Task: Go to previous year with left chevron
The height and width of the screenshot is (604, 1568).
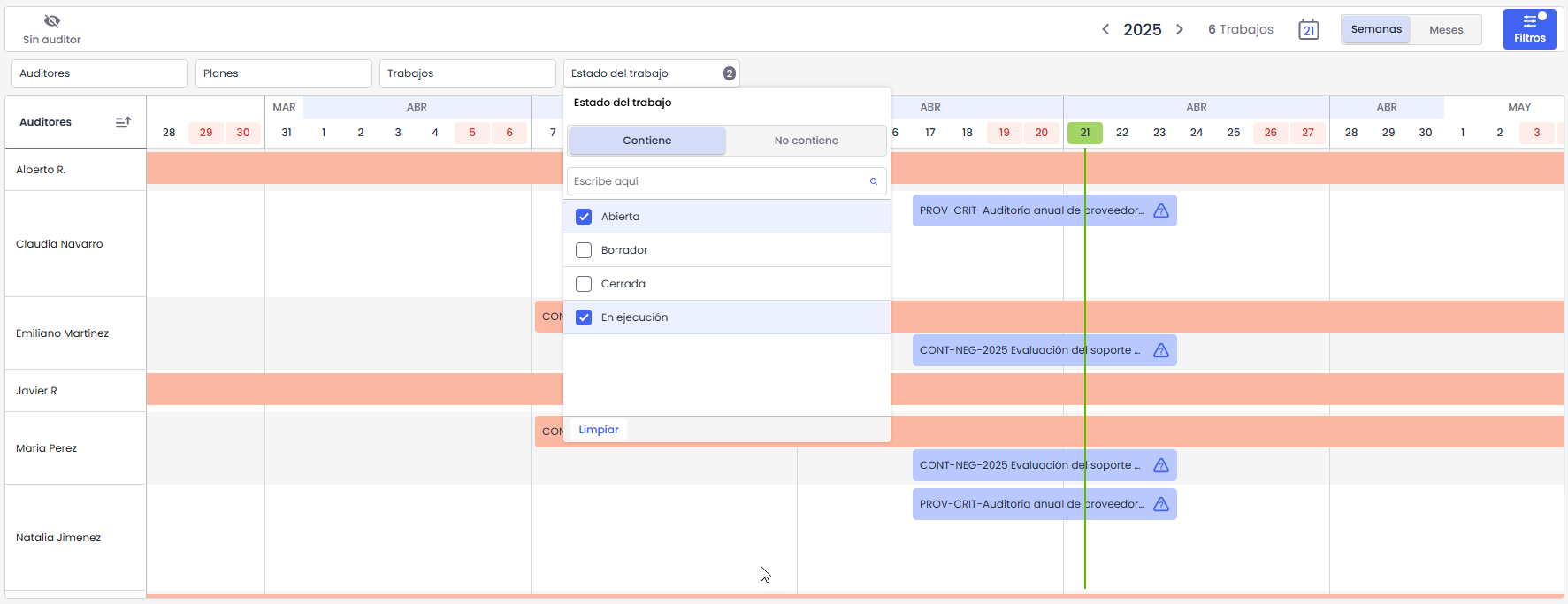Action: pos(1105,29)
